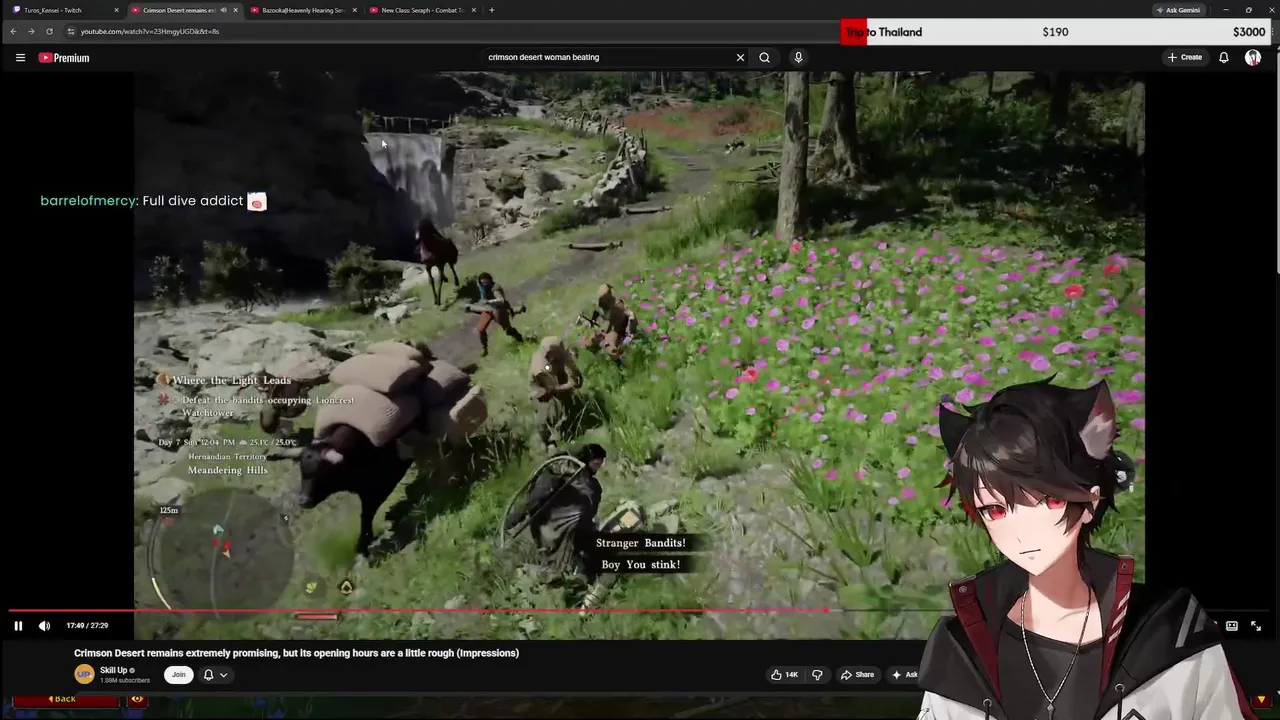This screenshot has height=720, width=1280.
Task: View site information icon in the address bar
Action: [71, 31]
